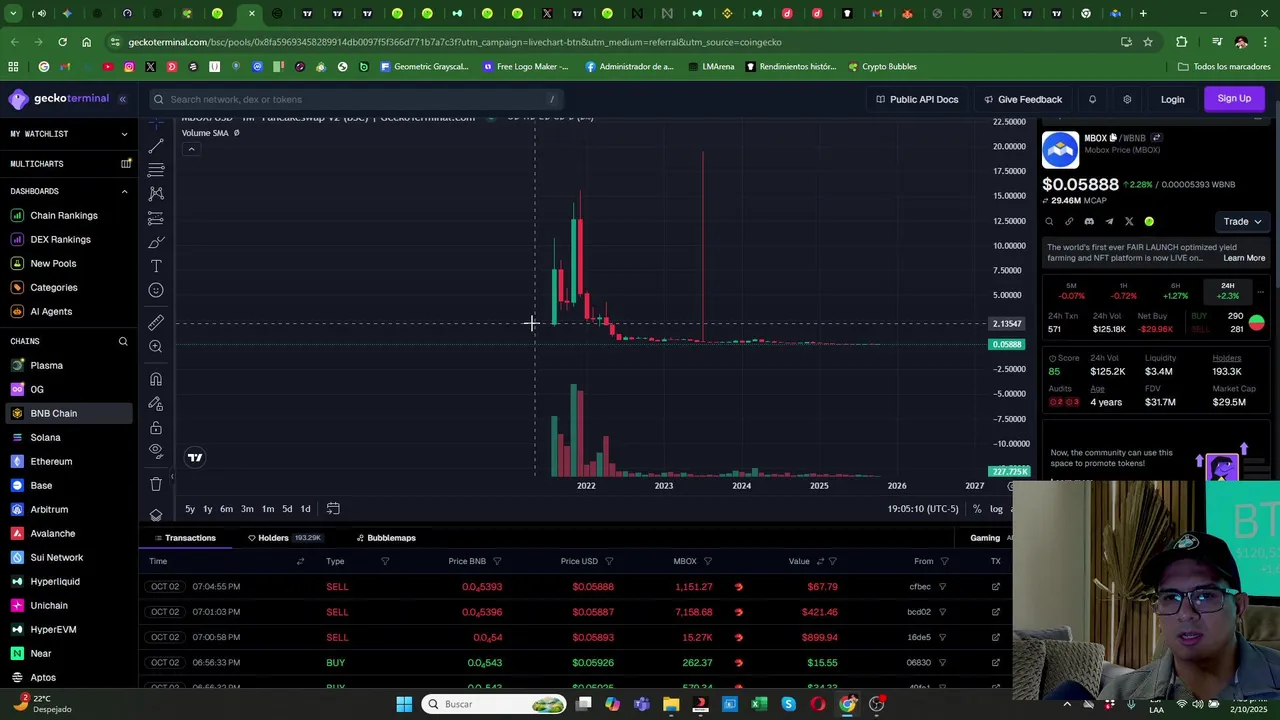Screen dimensions: 1280x720
Task: Click the gecko search input field
Action: (354, 99)
